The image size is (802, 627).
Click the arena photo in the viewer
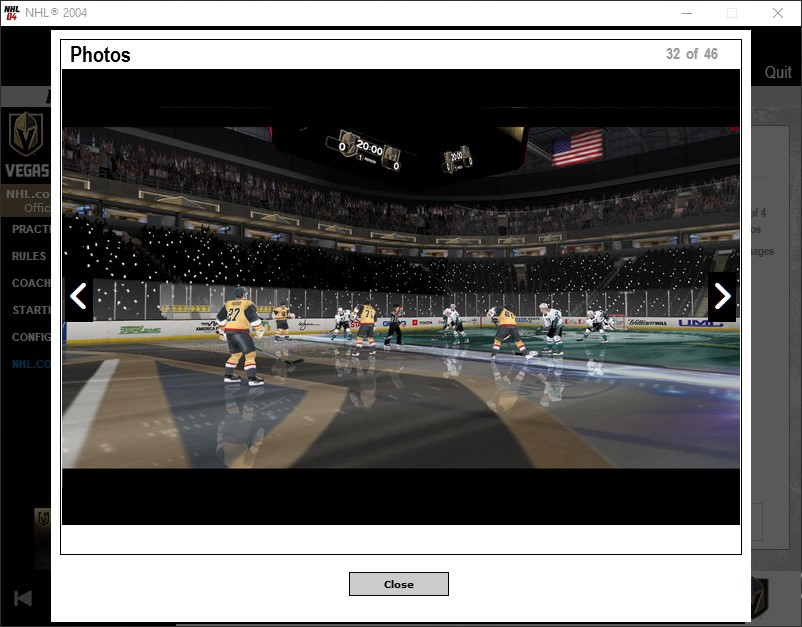(401, 297)
